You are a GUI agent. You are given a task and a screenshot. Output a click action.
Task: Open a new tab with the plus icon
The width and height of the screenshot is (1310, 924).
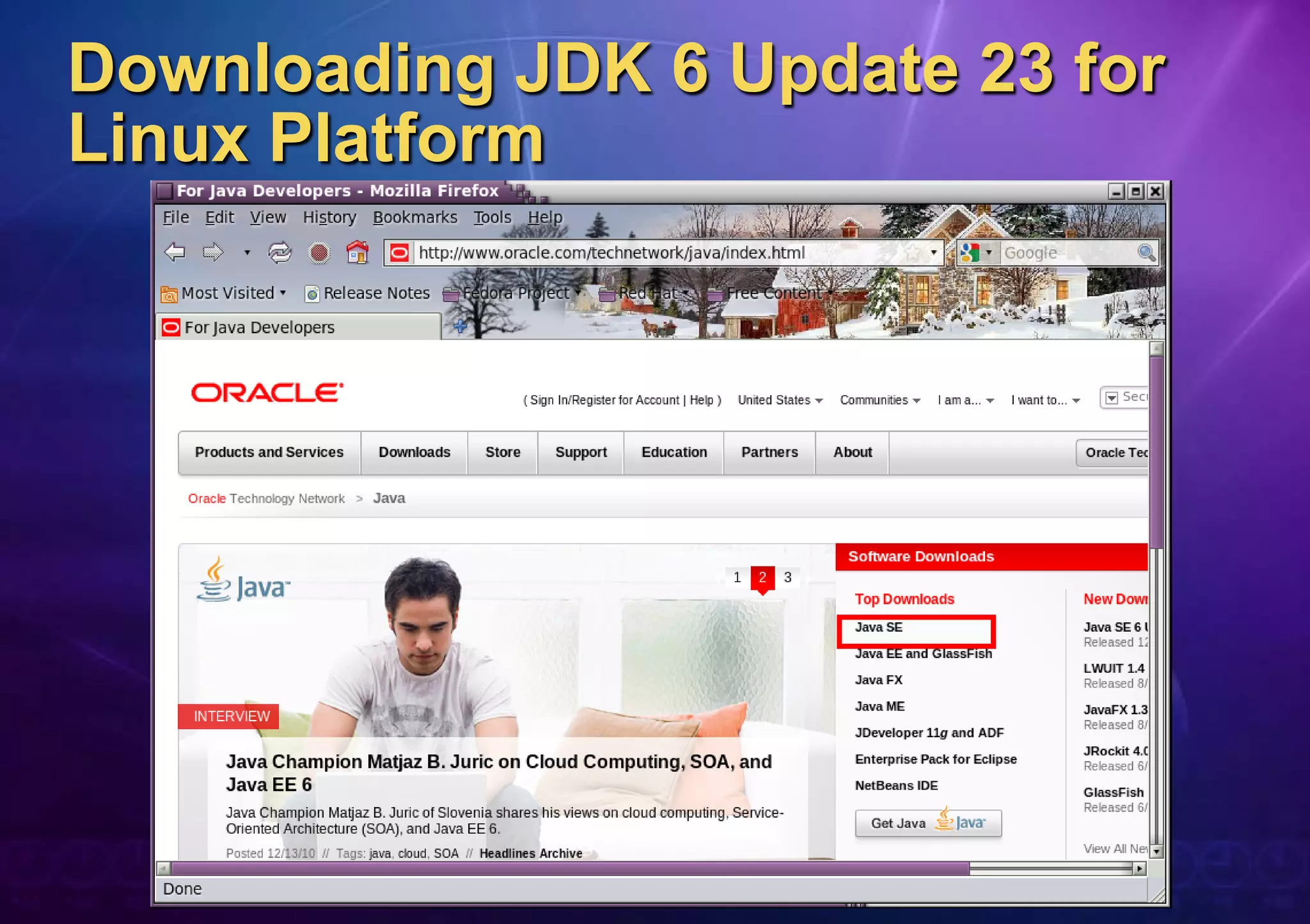pyautogui.click(x=460, y=327)
